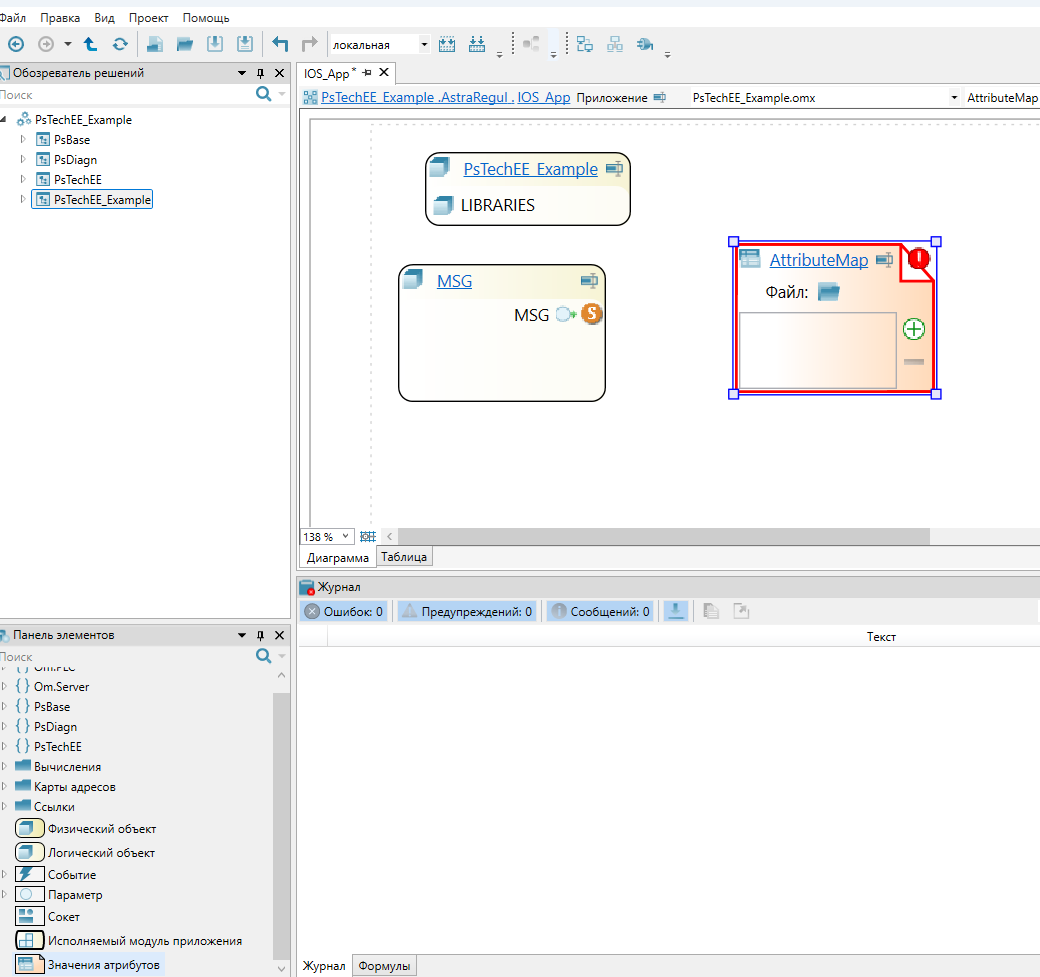Click the red error badge on AttributeMap
This screenshot has height=977, width=1040.
point(918,259)
